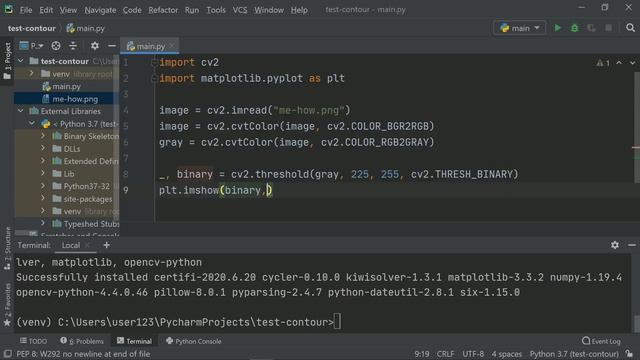Toggle tool window bars icon in status bar corner
This screenshot has height=360, width=640.
(7, 354)
